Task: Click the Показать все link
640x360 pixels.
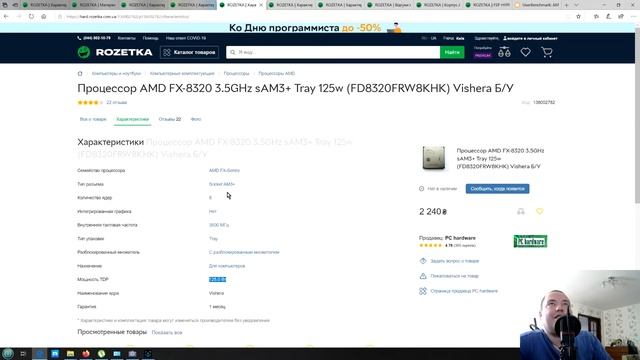Action: pyautogui.click(x=167, y=333)
